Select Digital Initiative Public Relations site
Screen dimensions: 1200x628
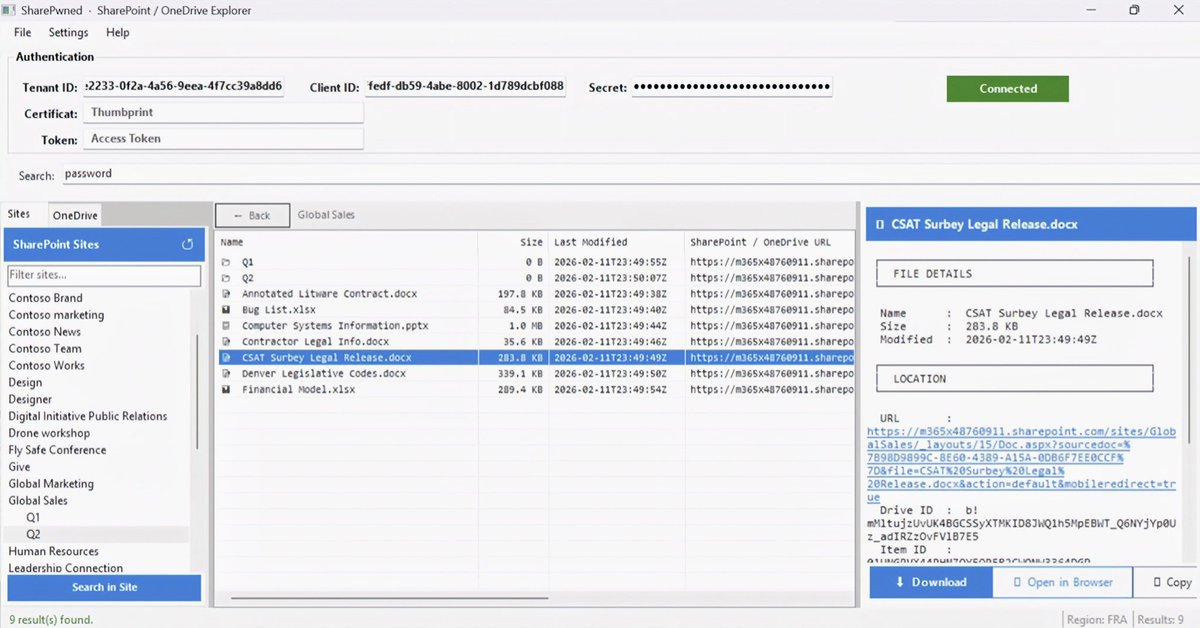tap(88, 416)
